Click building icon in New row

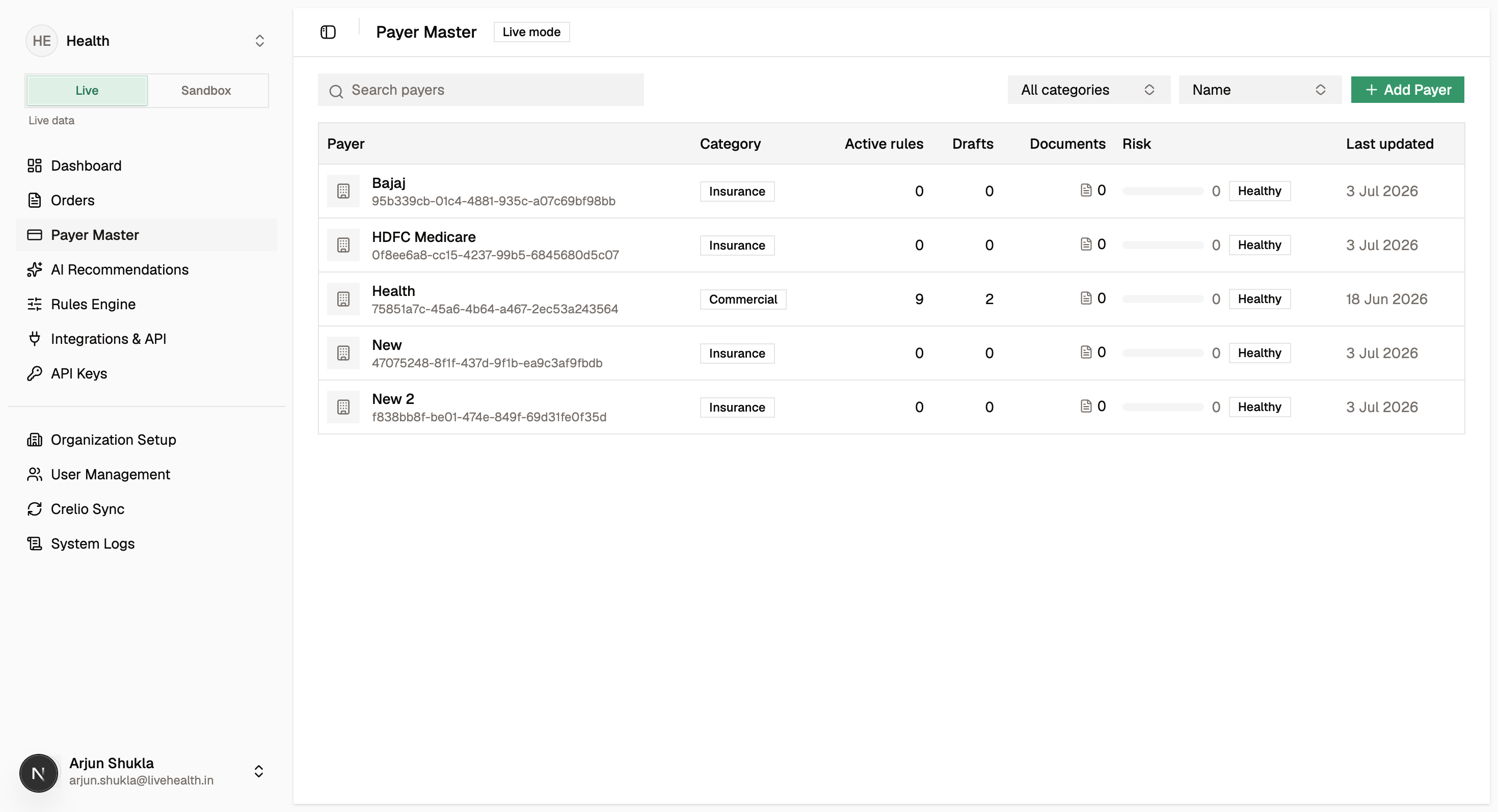tap(343, 353)
